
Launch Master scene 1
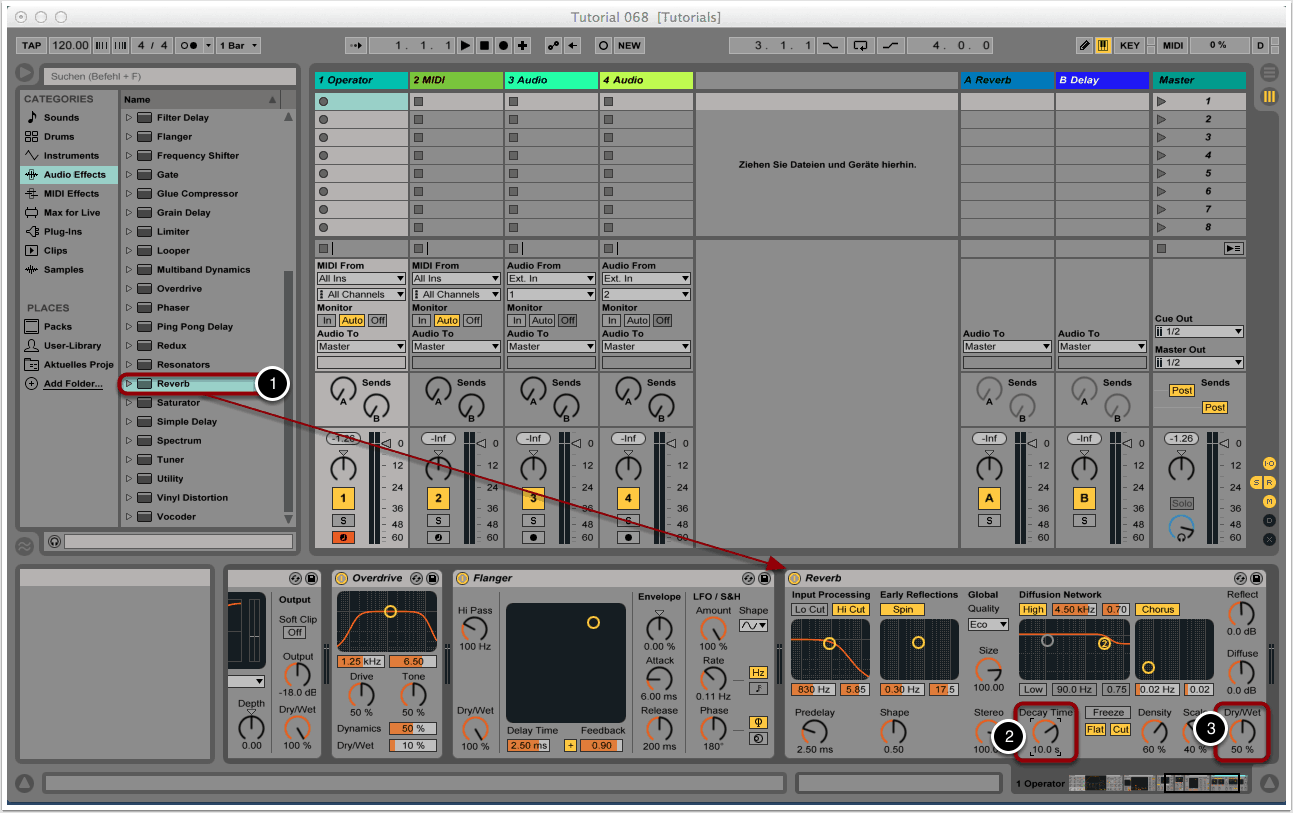tap(1161, 101)
